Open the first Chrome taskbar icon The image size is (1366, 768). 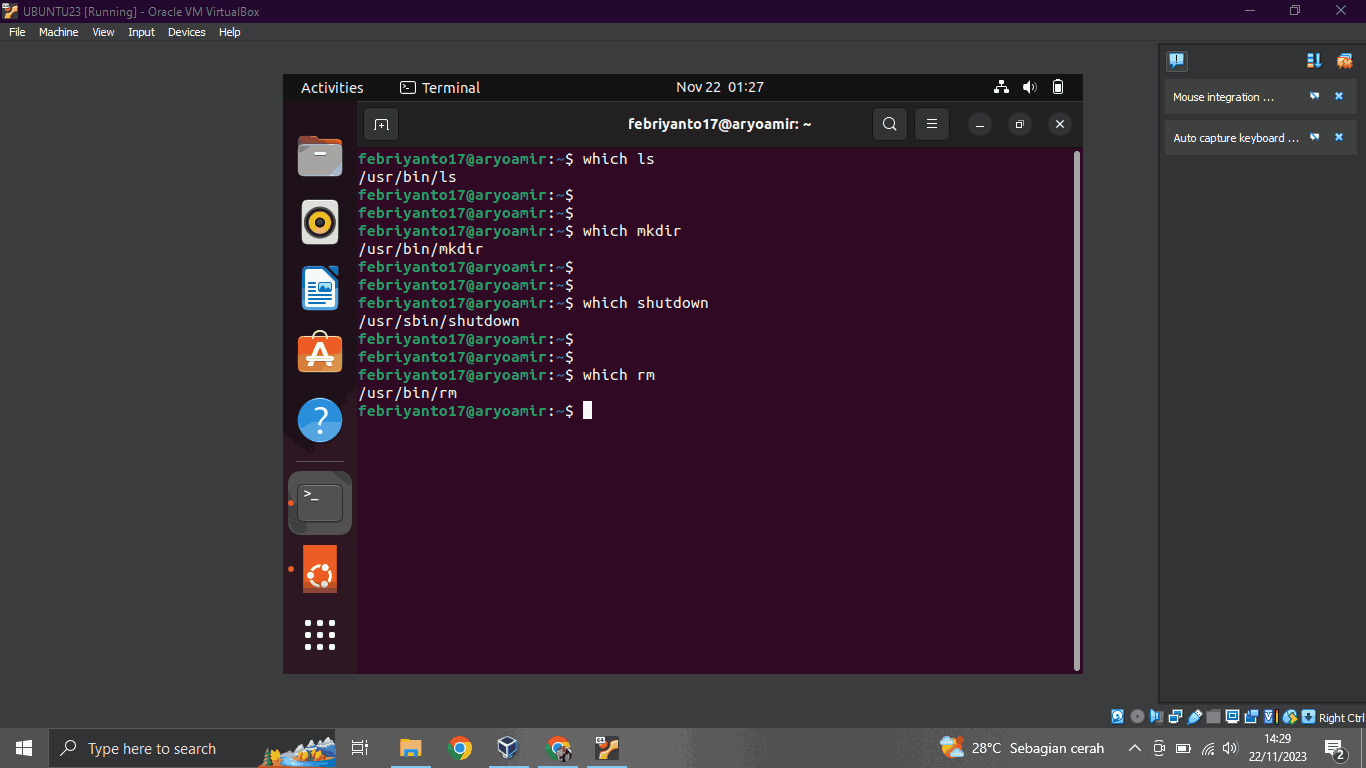(x=460, y=748)
